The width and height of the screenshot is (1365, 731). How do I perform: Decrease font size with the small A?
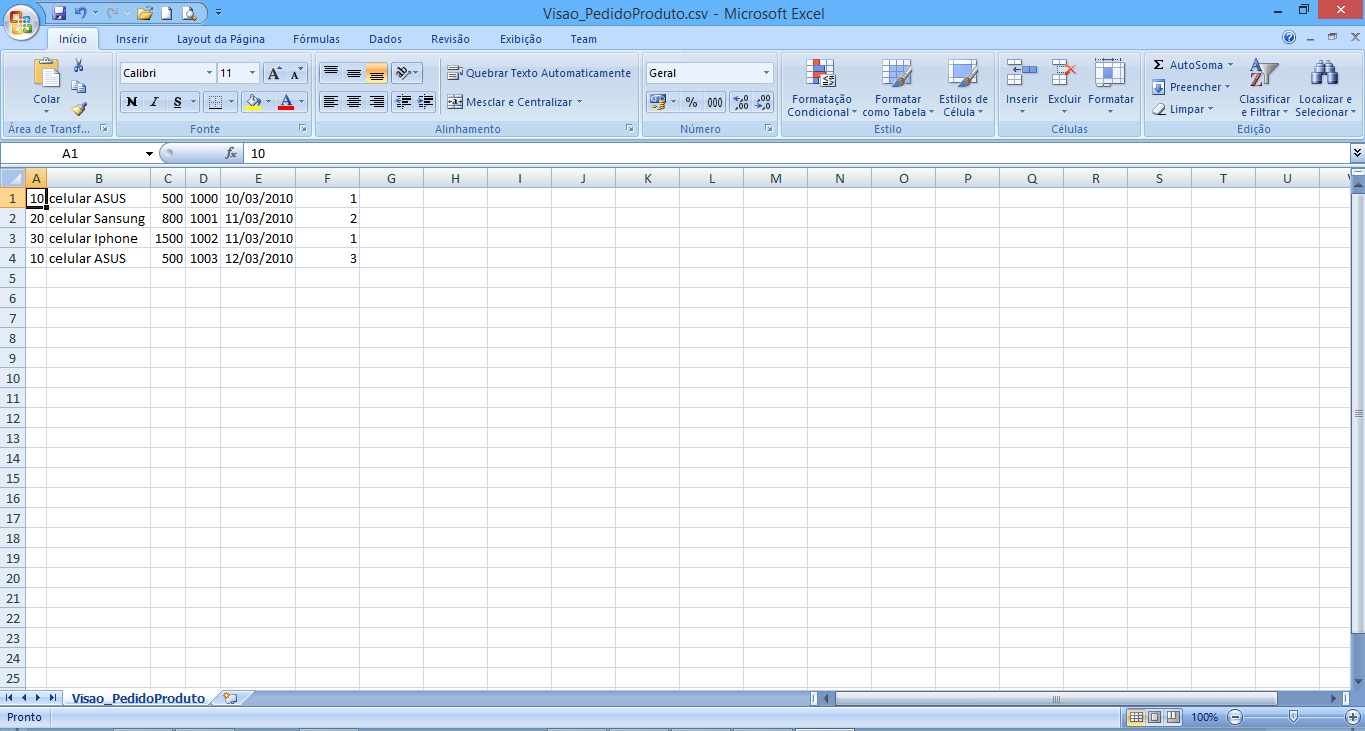(296, 73)
